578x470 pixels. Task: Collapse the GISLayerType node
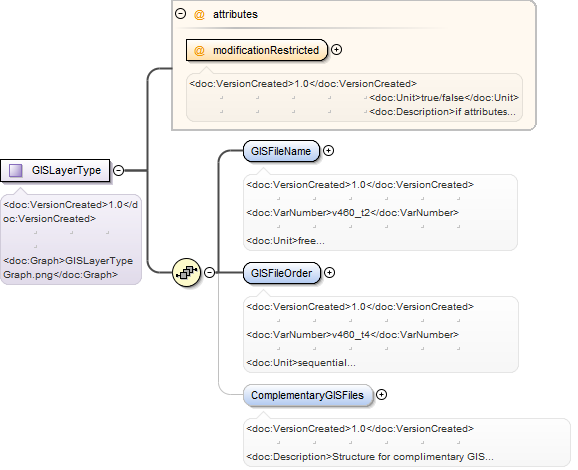118,170
